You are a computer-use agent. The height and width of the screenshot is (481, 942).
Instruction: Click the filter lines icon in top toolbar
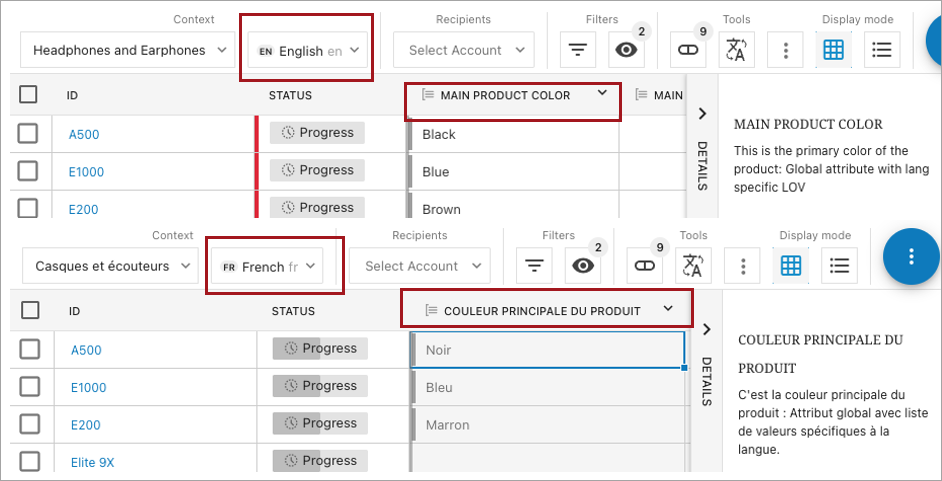coord(578,49)
